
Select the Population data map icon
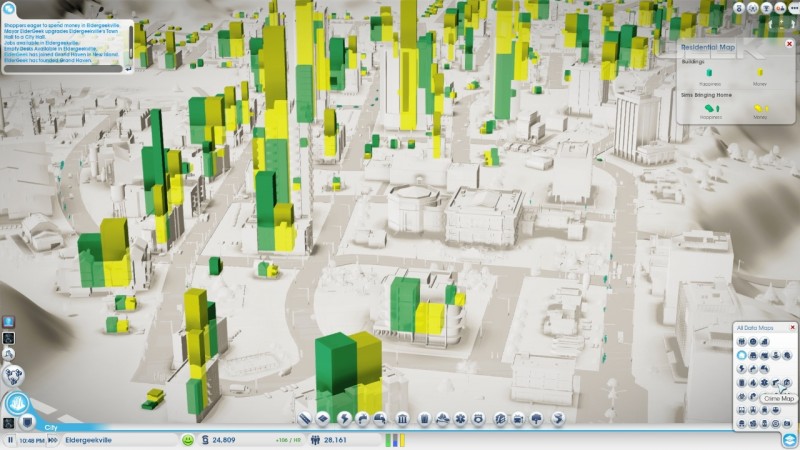coord(742,341)
